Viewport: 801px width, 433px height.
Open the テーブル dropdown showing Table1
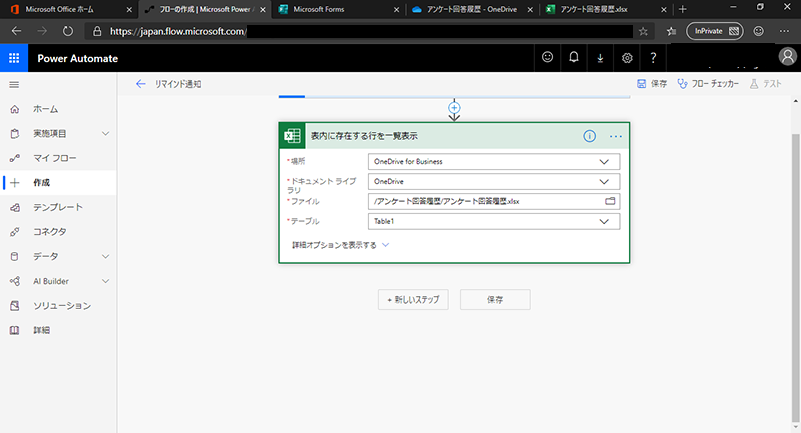click(493, 221)
